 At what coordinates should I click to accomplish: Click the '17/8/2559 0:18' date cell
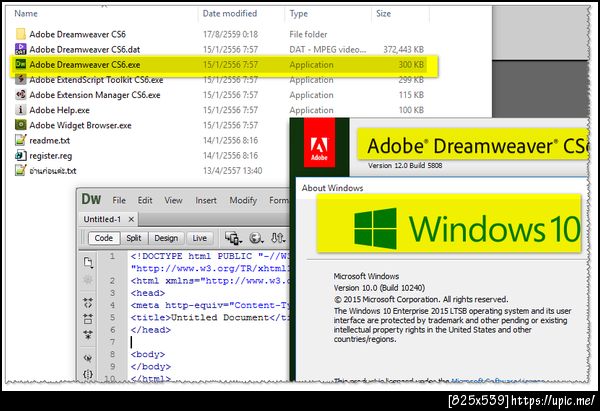pyautogui.click(x=230, y=34)
